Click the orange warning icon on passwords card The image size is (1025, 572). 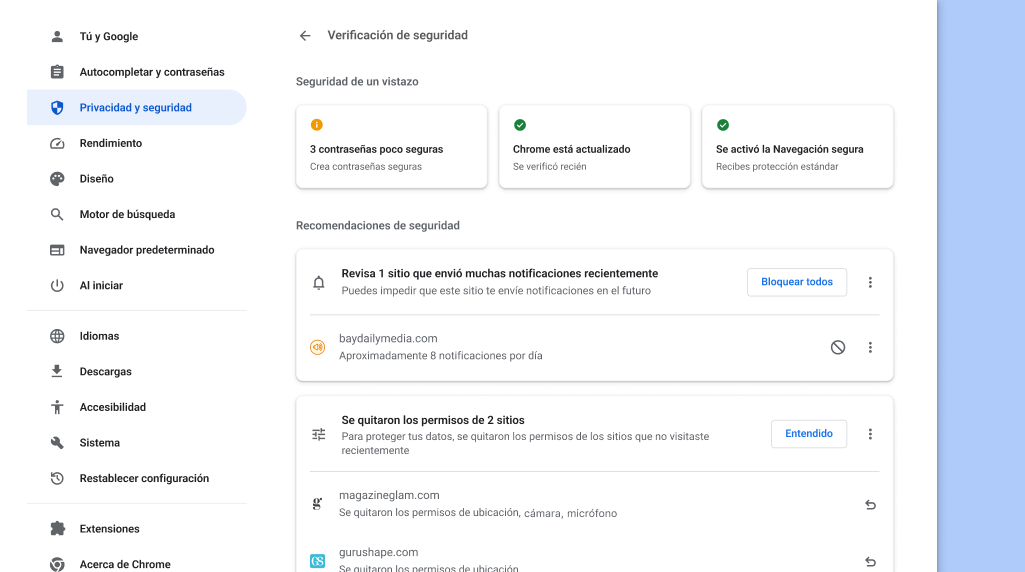pyautogui.click(x=316, y=125)
